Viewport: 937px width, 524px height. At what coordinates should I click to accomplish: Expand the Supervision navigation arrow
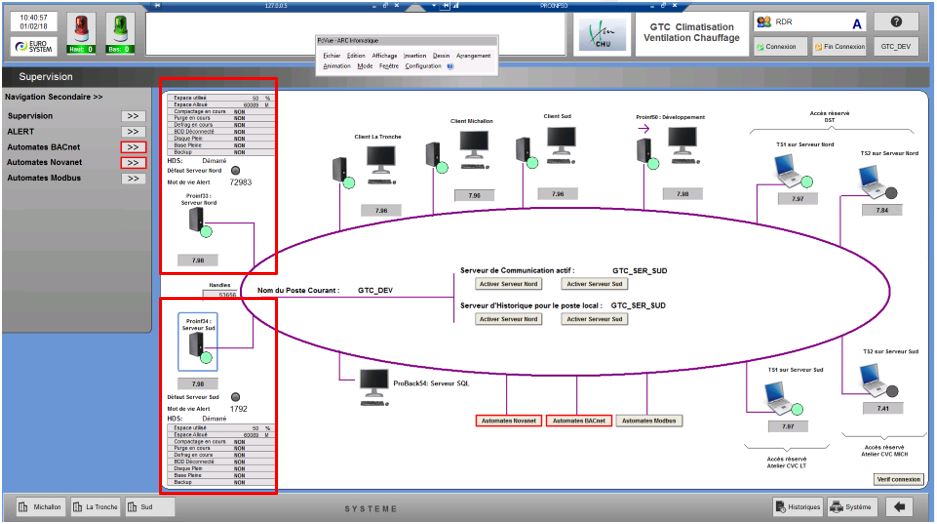coord(133,116)
